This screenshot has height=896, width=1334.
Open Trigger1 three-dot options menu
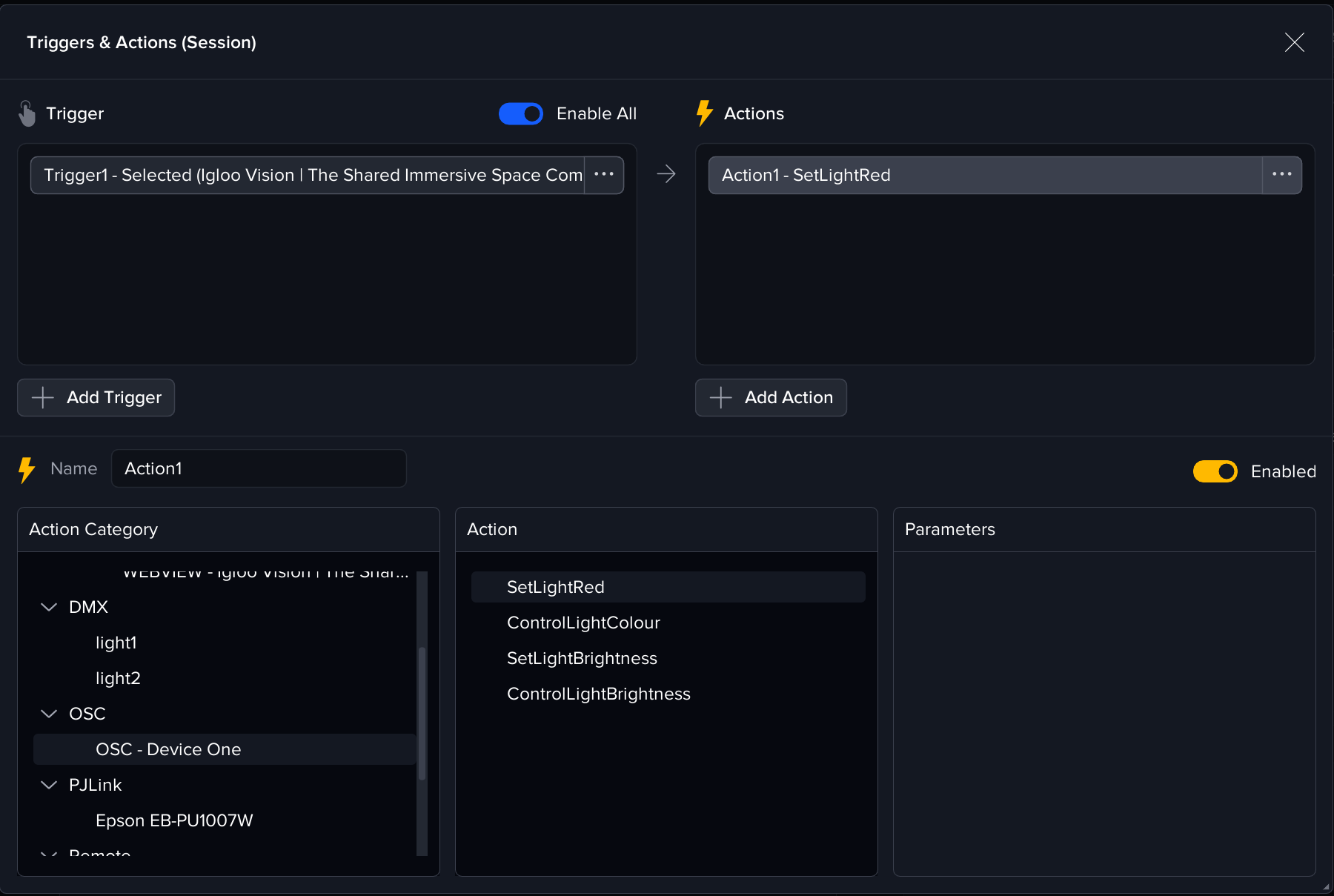point(604,175)
